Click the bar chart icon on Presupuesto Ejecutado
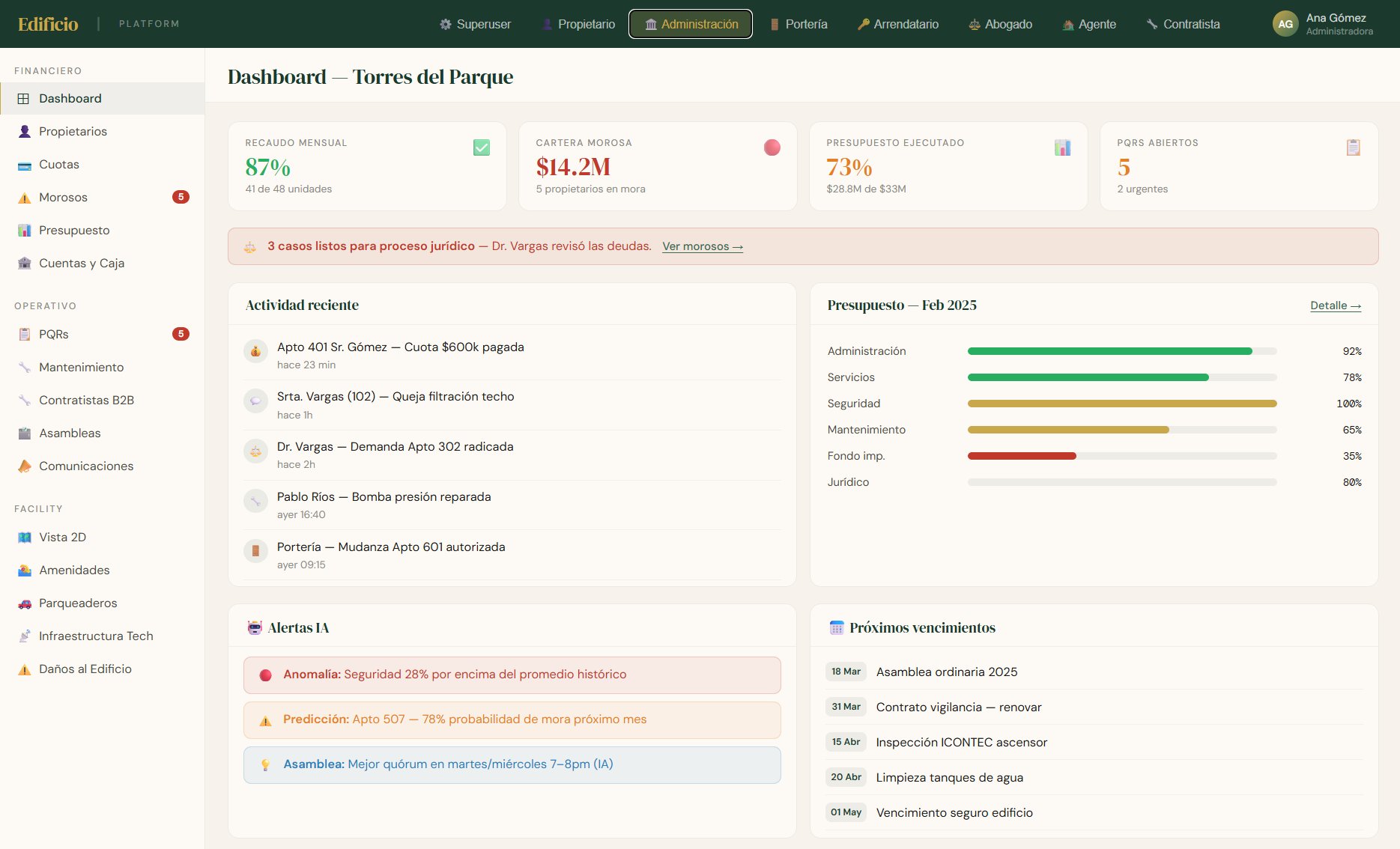Image resolution: width=1400 pixels, height=849 pixels. (x=1063, y=147)
